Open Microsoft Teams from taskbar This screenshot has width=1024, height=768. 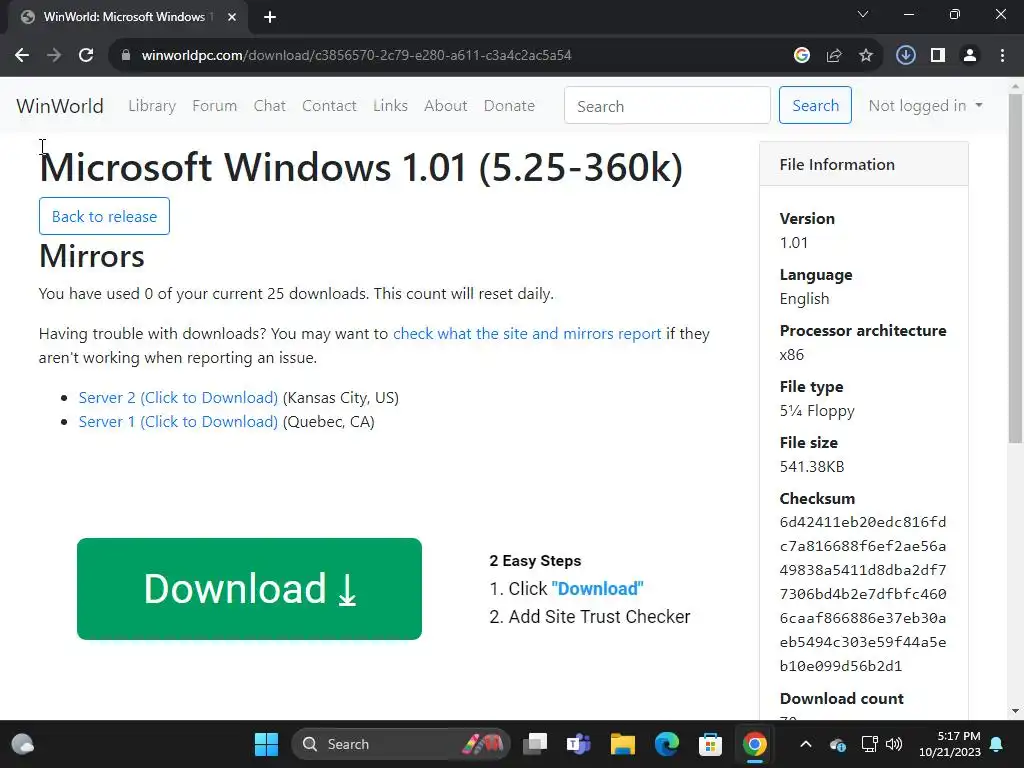tap(579, 744)
